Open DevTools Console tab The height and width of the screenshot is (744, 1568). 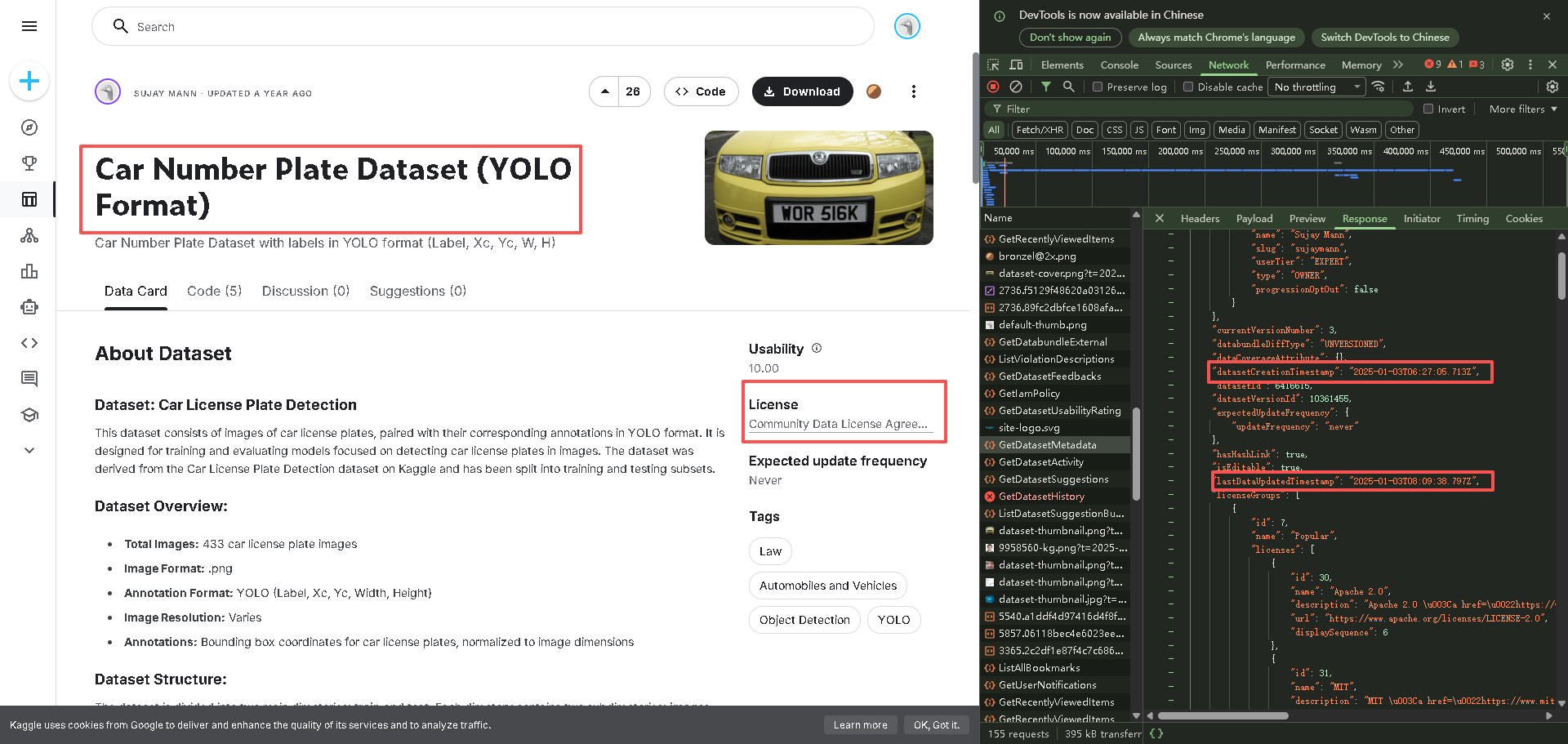point(1119,65)
